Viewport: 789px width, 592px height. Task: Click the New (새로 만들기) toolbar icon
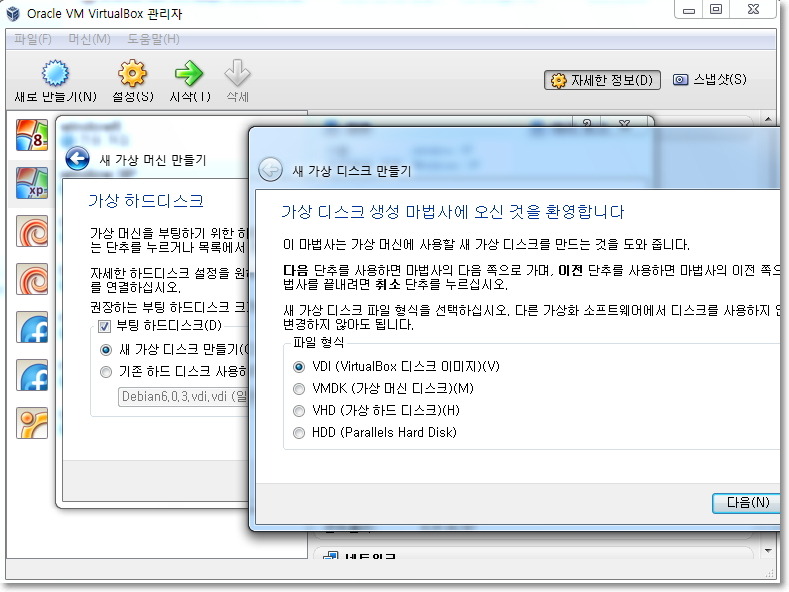(55, 73)
